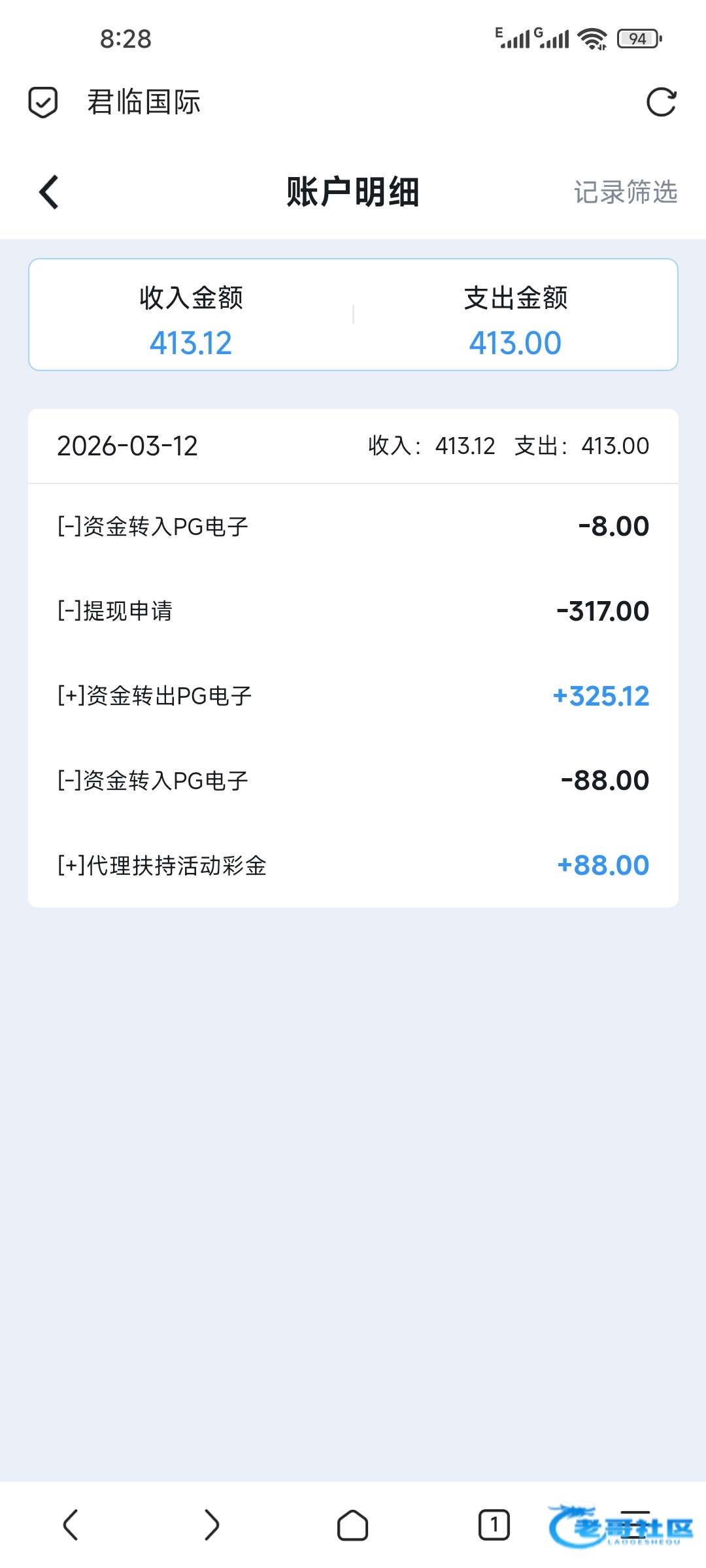Reload the page with refresh icon
The width and height of the screenshot is (706, 1568).
661,103
